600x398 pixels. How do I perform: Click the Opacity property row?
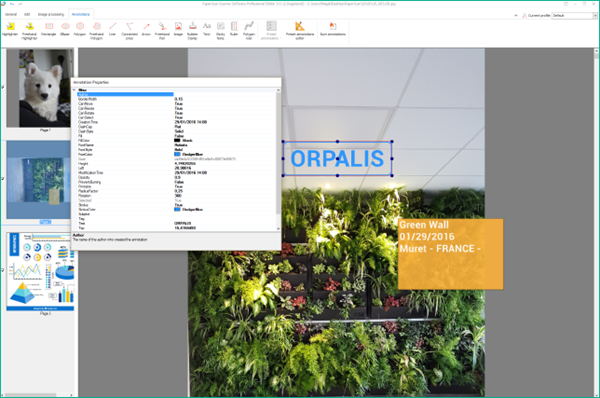click(176, 177)
